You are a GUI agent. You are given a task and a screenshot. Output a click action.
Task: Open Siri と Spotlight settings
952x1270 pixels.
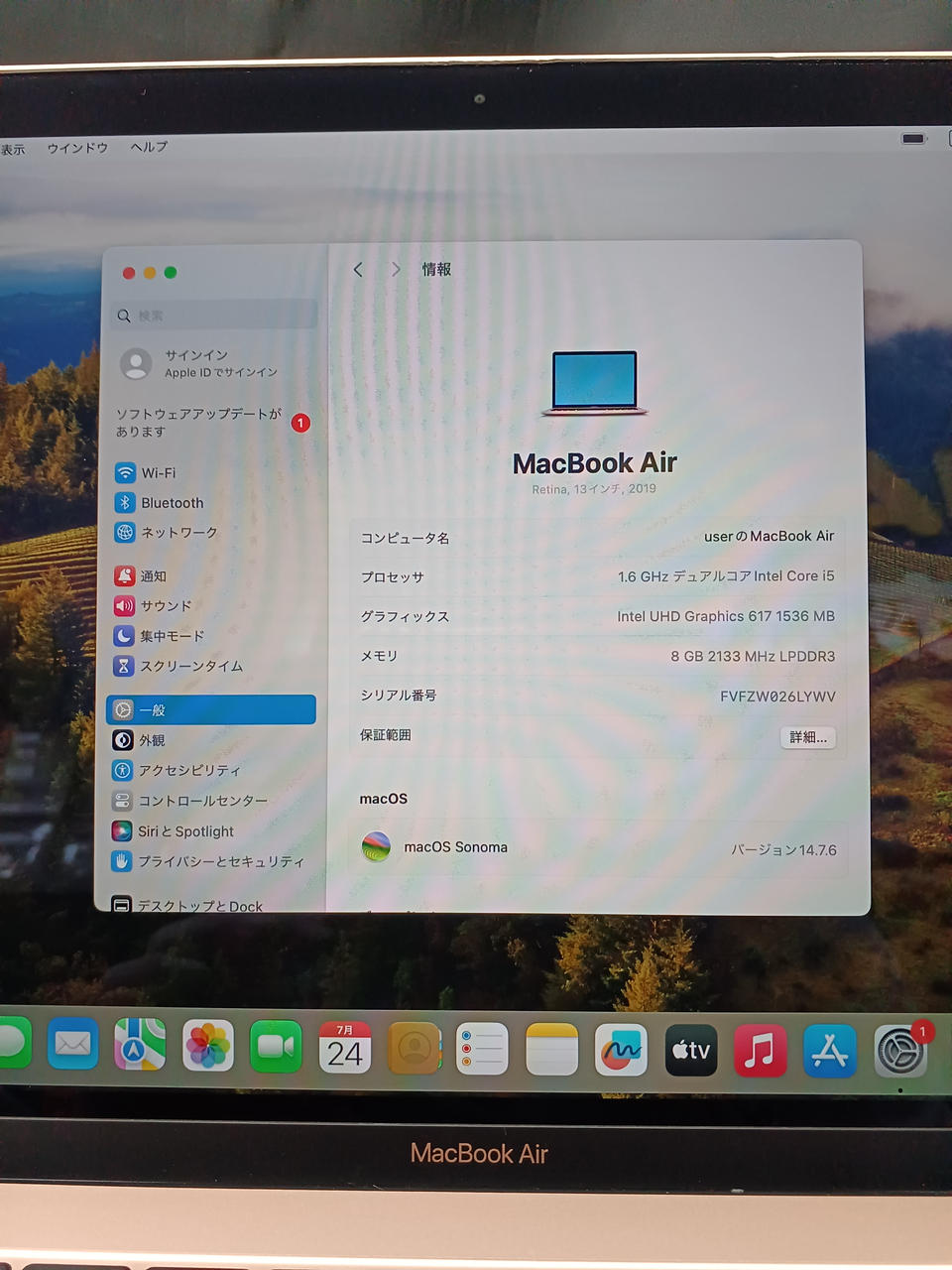185,831
